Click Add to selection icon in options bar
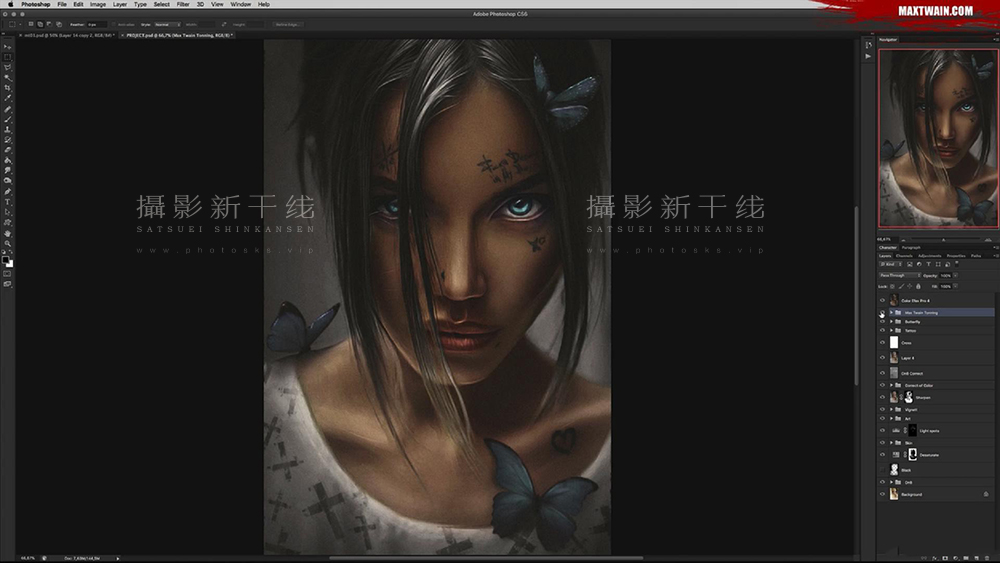Viewport: 1000px width, 563px height. [x=40, y=24]
